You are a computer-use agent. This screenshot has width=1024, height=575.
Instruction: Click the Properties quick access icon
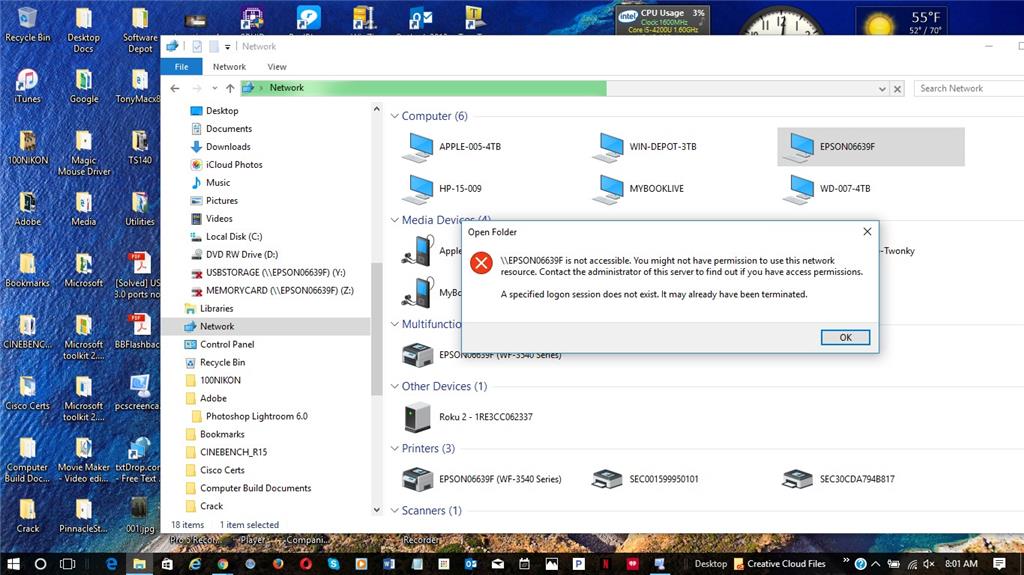(197, 46)
